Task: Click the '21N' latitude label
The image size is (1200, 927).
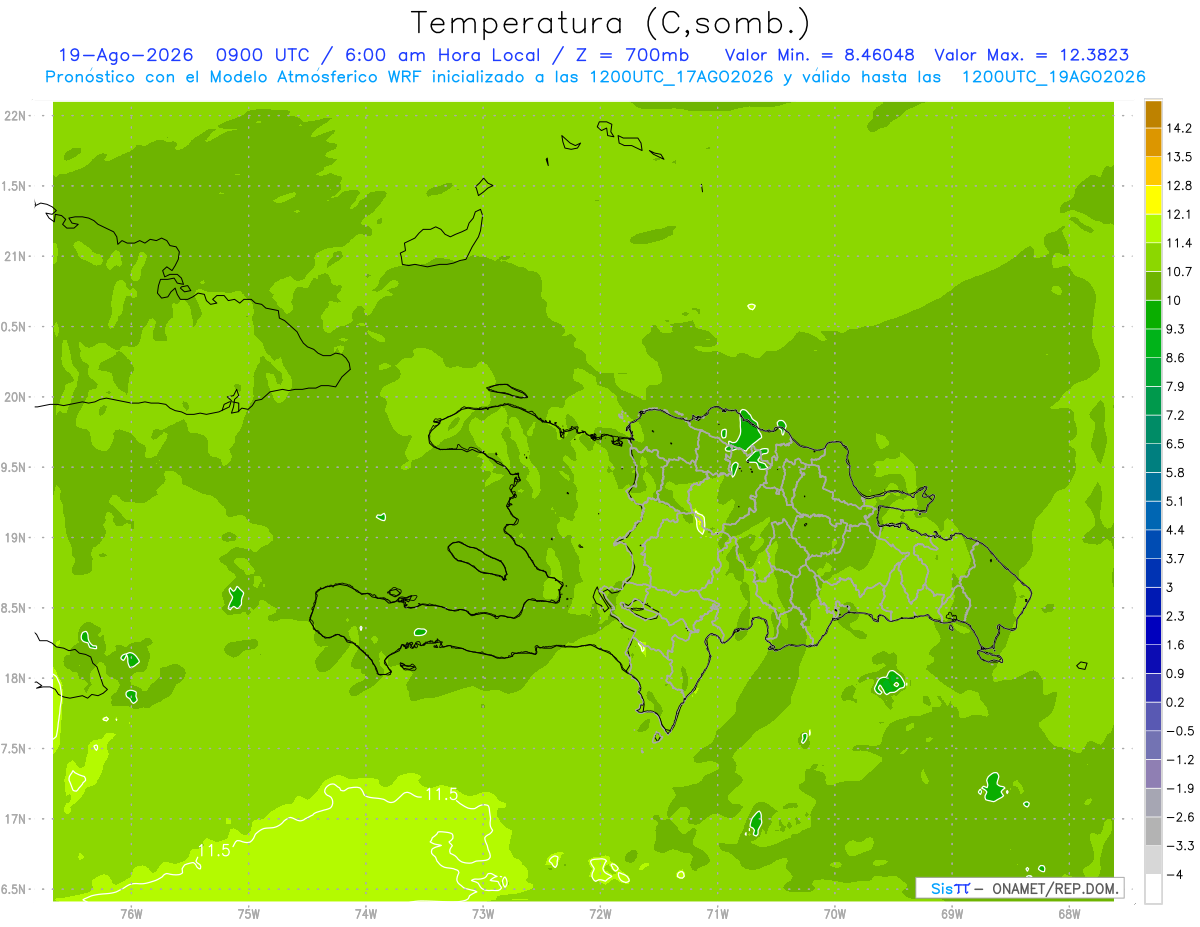Action: [x=17, y=256]
